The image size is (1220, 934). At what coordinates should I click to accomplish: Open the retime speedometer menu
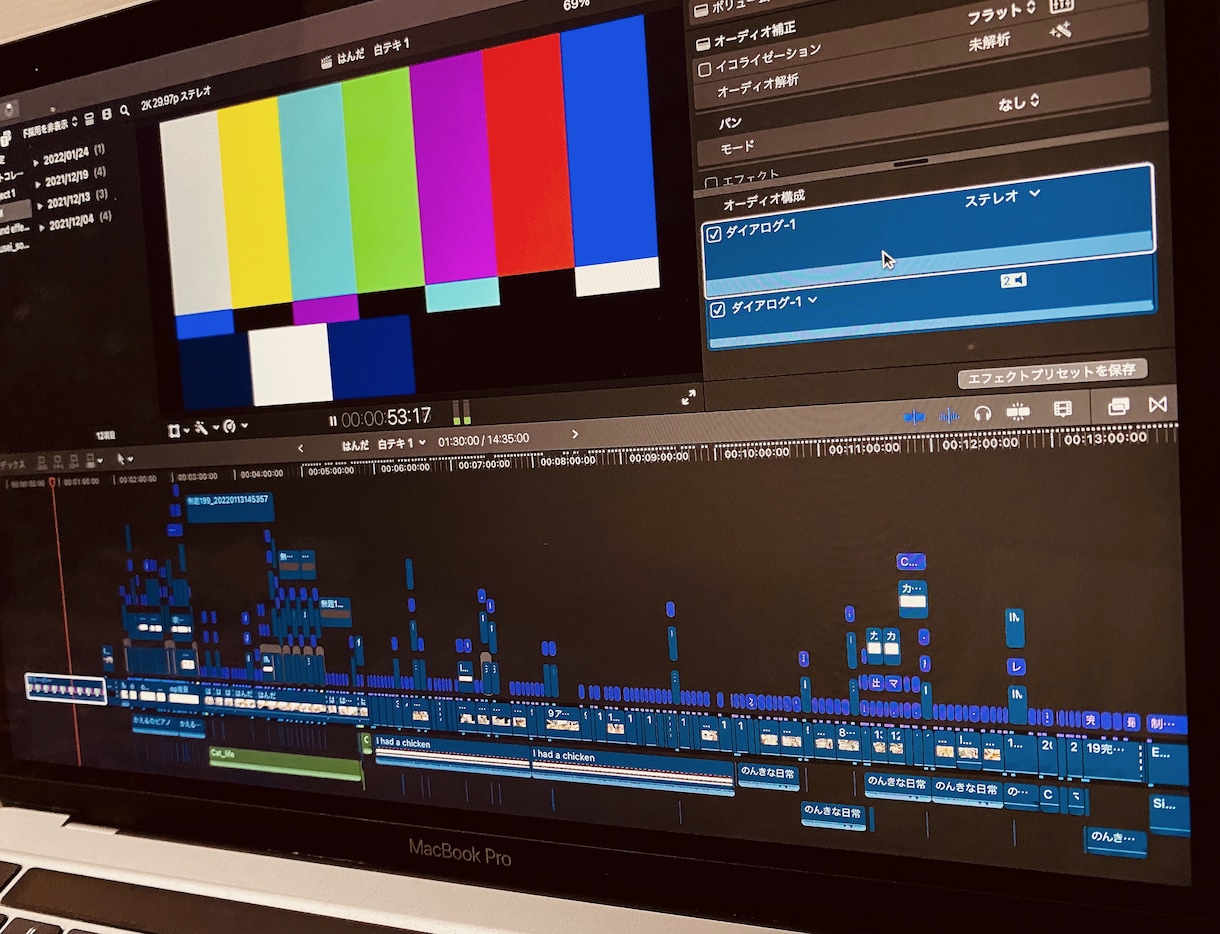233,426
